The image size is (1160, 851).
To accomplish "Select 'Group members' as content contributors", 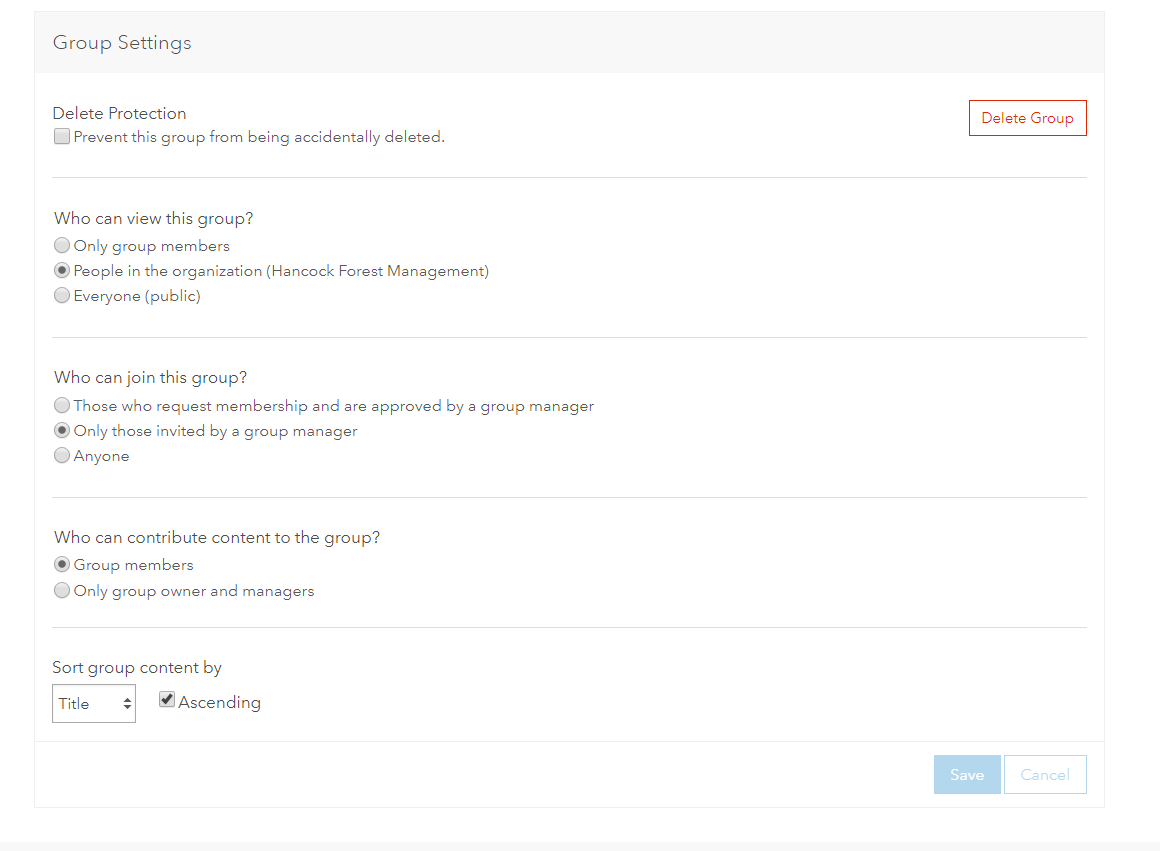I will (62, 565).
